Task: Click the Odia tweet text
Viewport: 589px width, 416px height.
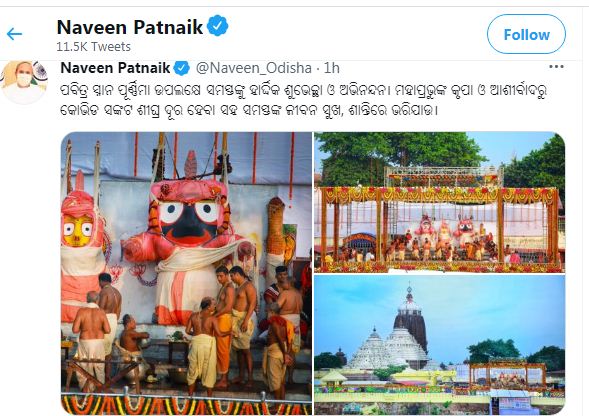Action: pyautogui.click(x=303, y=100)
